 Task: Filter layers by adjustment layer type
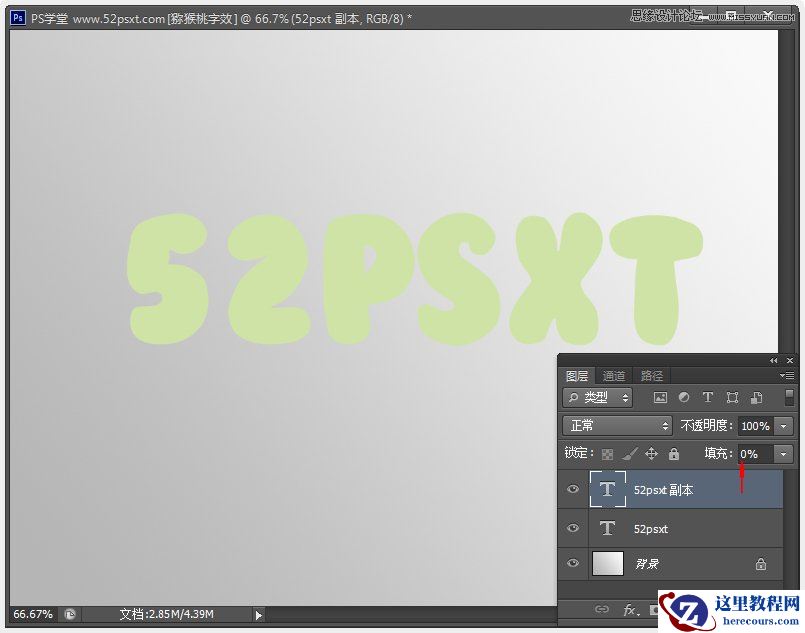[684, 397]
